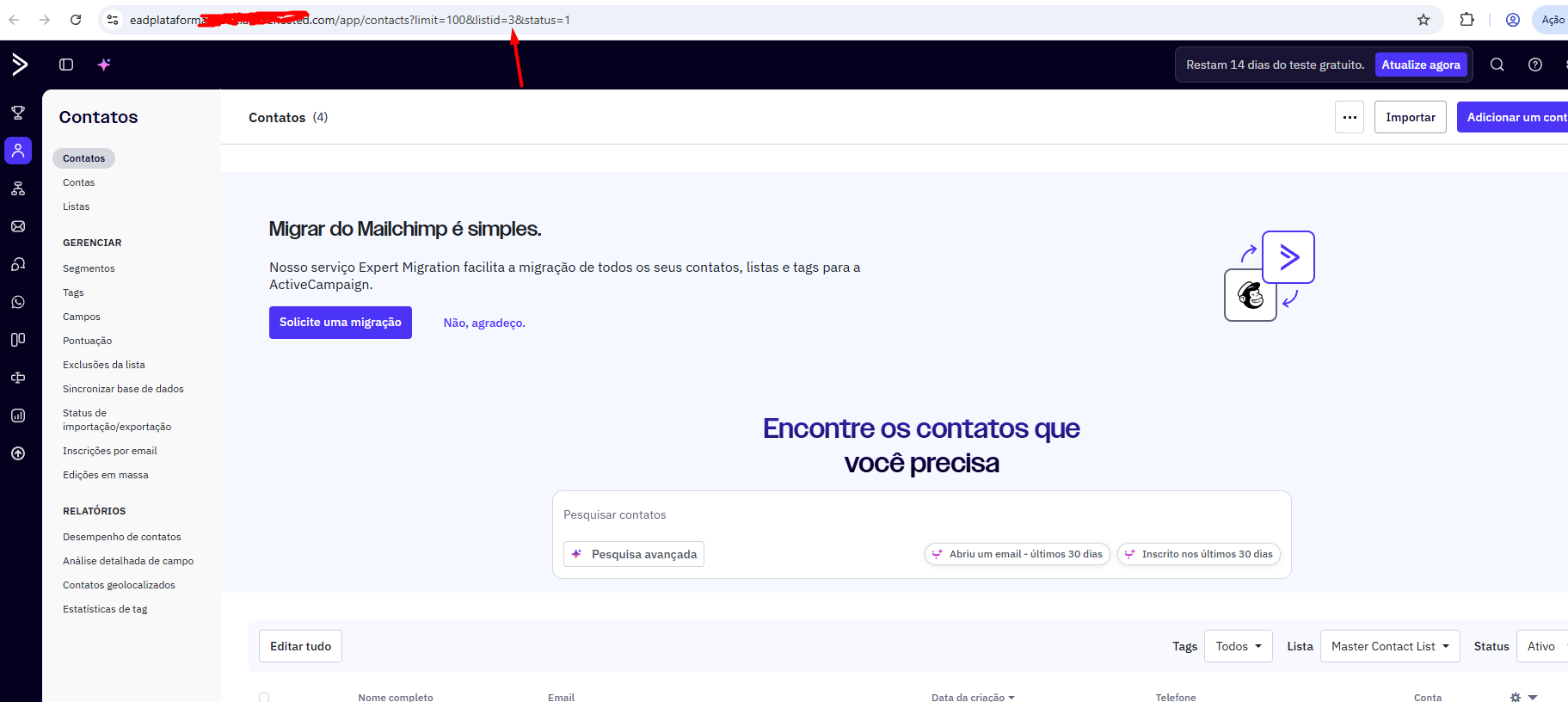Click the upload arrow circle icon in left navigation
This screenshot has width=1568, height=702.
tap(18, 453)
